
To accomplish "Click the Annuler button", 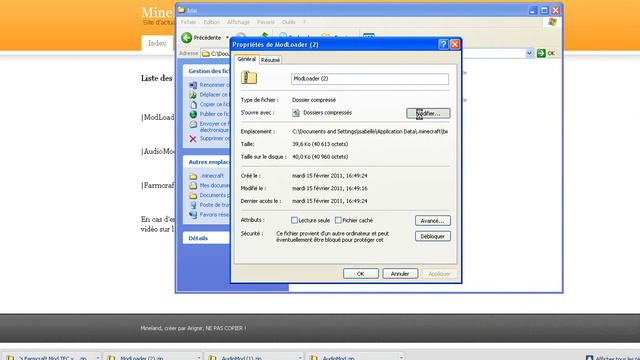I will [x=400, y=274].
